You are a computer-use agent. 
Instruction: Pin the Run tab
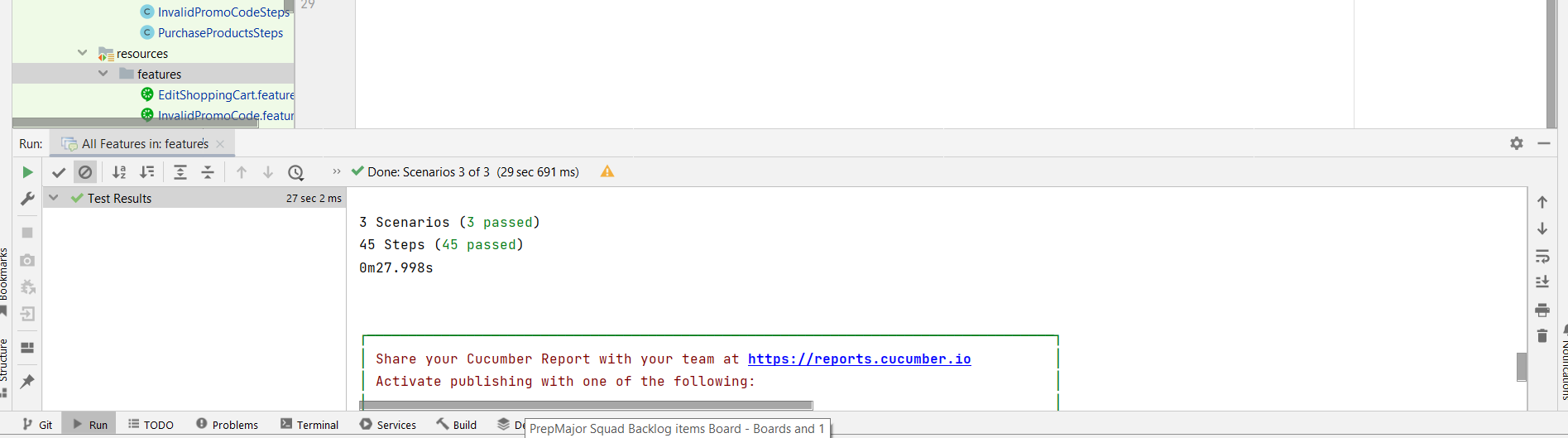point(27,381)
